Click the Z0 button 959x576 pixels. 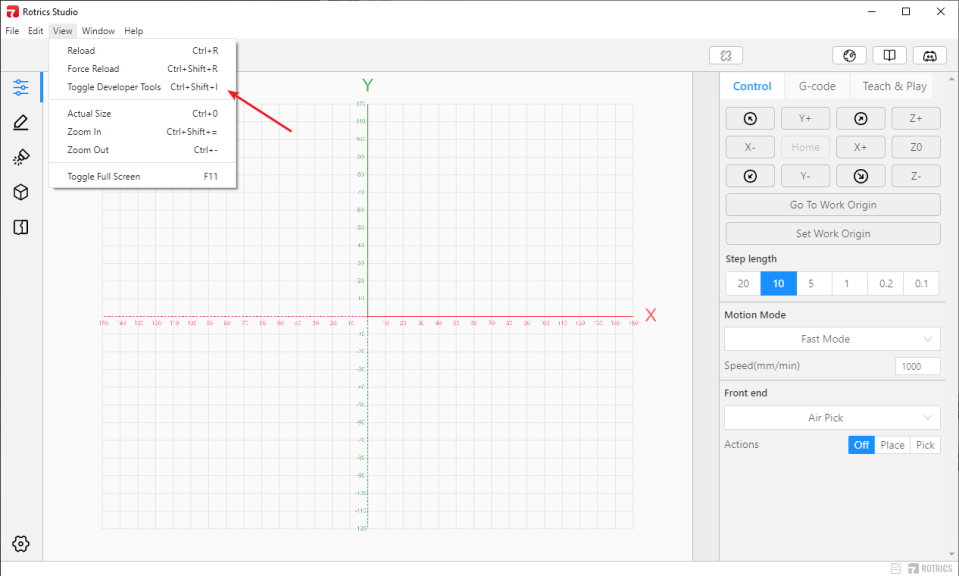click(916, 147)
